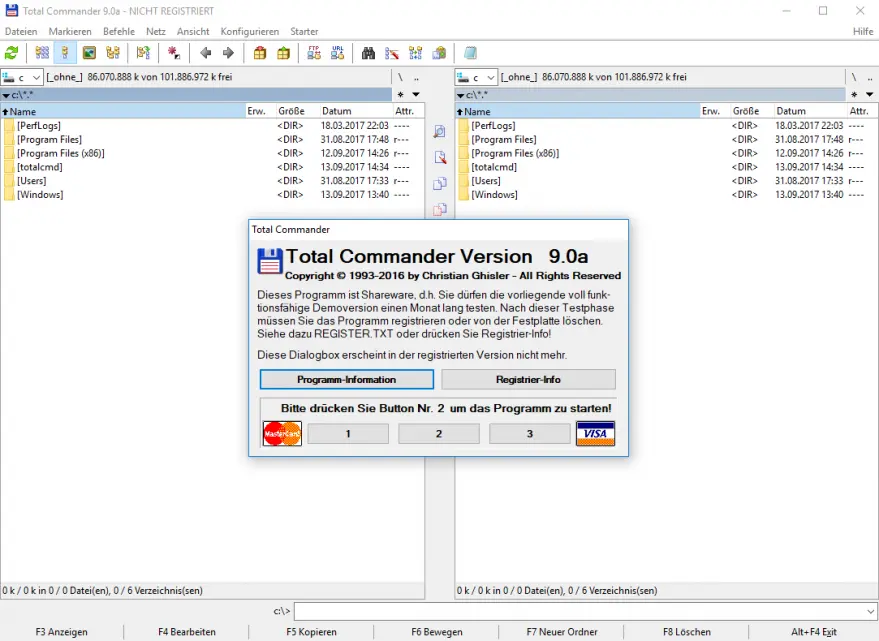Viewport: 879px width, 641px height.
Task: Sort left panel by Name column header
Action: coord(123,111)
